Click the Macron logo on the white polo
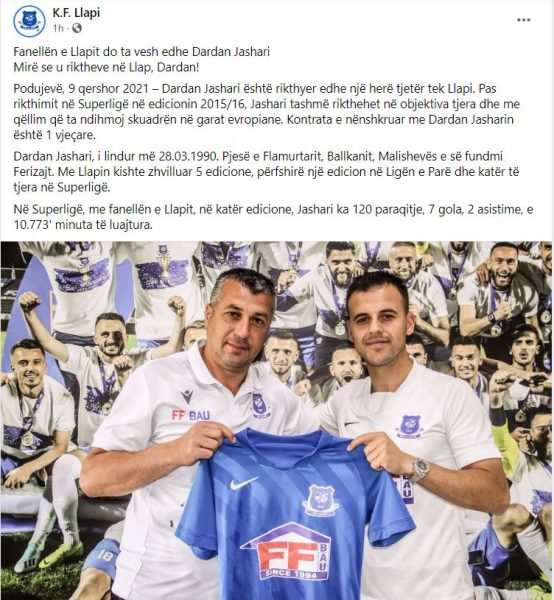 [187, 396]
